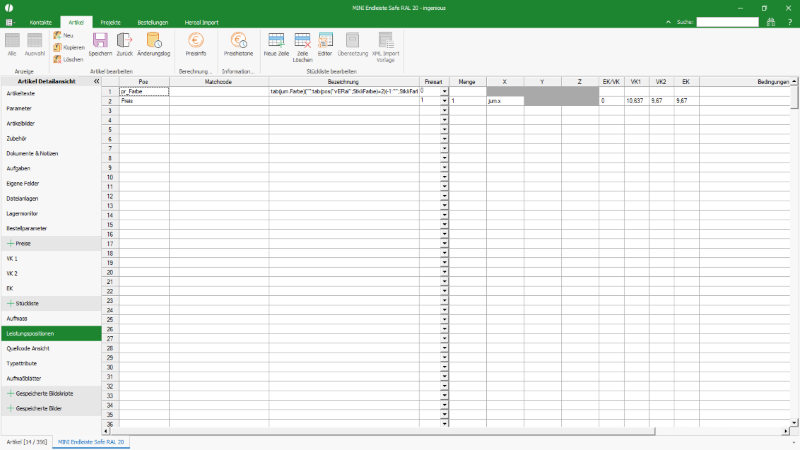Viewport: 800px width, 450px height.
Task: Click the Alle view icon
Action: click(13, 41)
